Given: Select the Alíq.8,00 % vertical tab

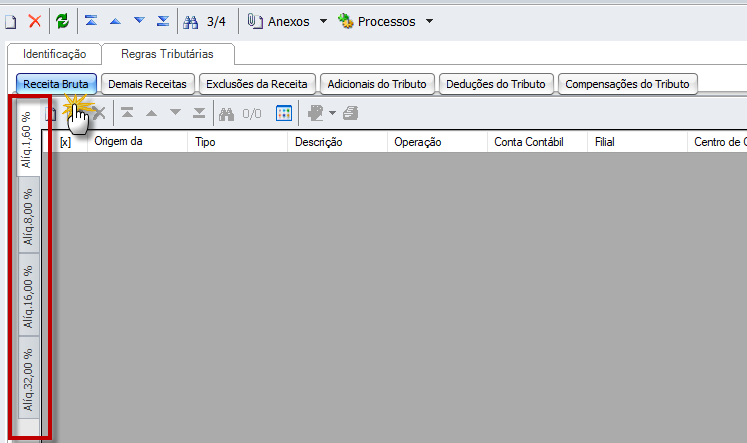Looking at the screenshot, I should (x=29, y=216).
